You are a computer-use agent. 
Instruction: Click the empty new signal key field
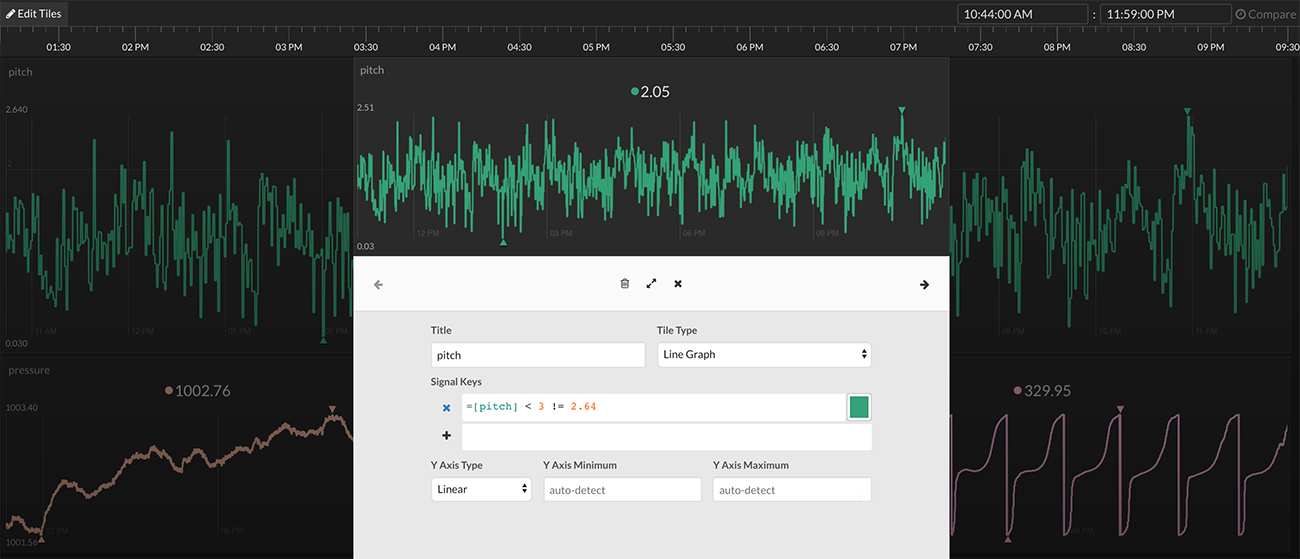666,437
